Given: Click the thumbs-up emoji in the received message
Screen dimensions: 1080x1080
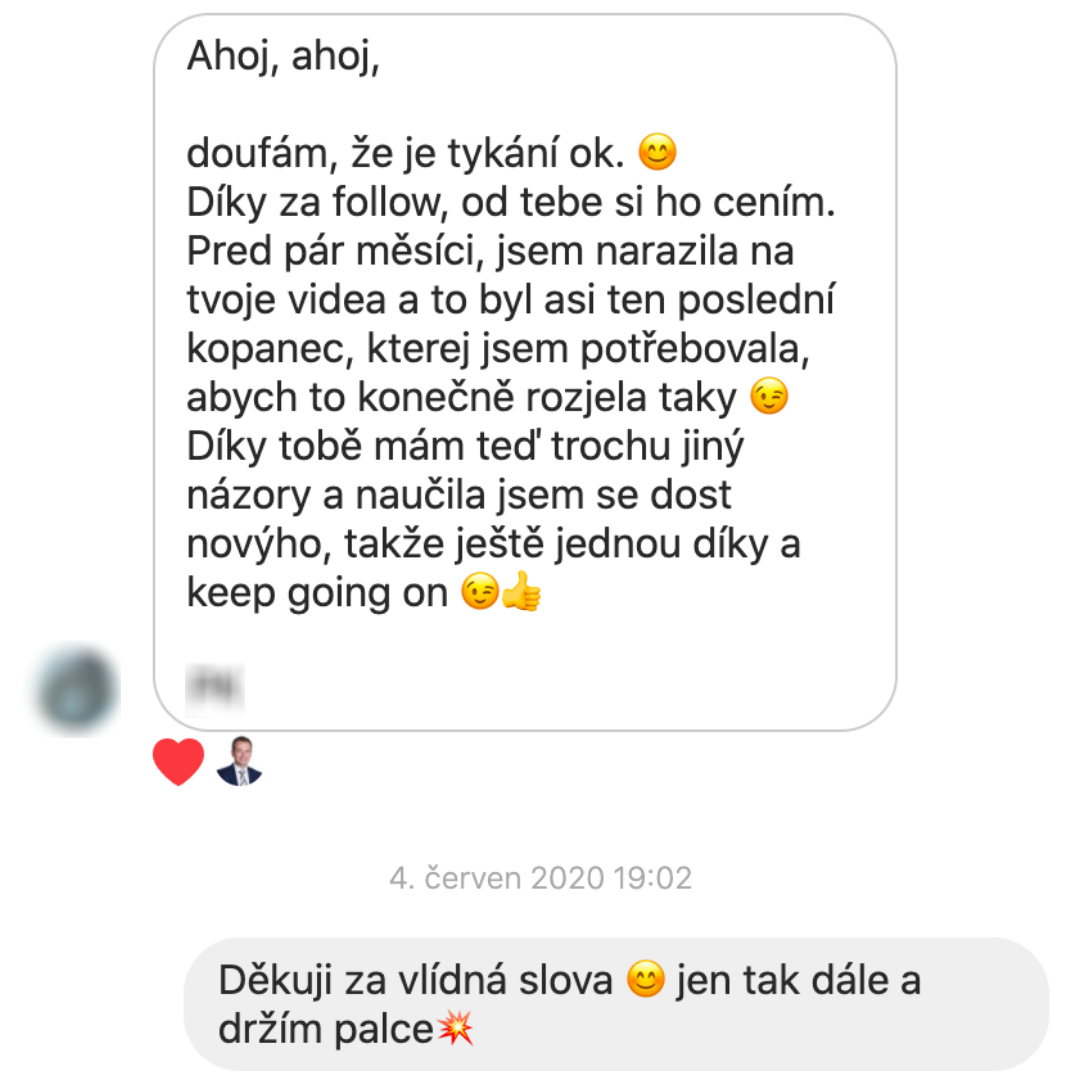Looking at the screenshot, I should [x=521, y=592].
